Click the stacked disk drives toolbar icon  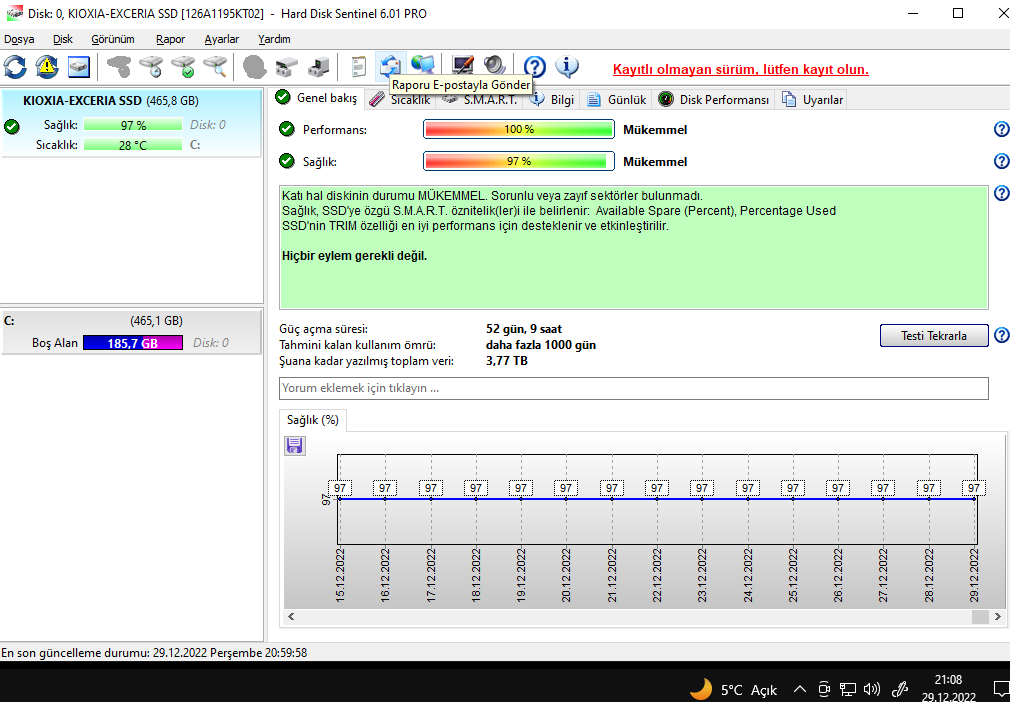[287, 66]
